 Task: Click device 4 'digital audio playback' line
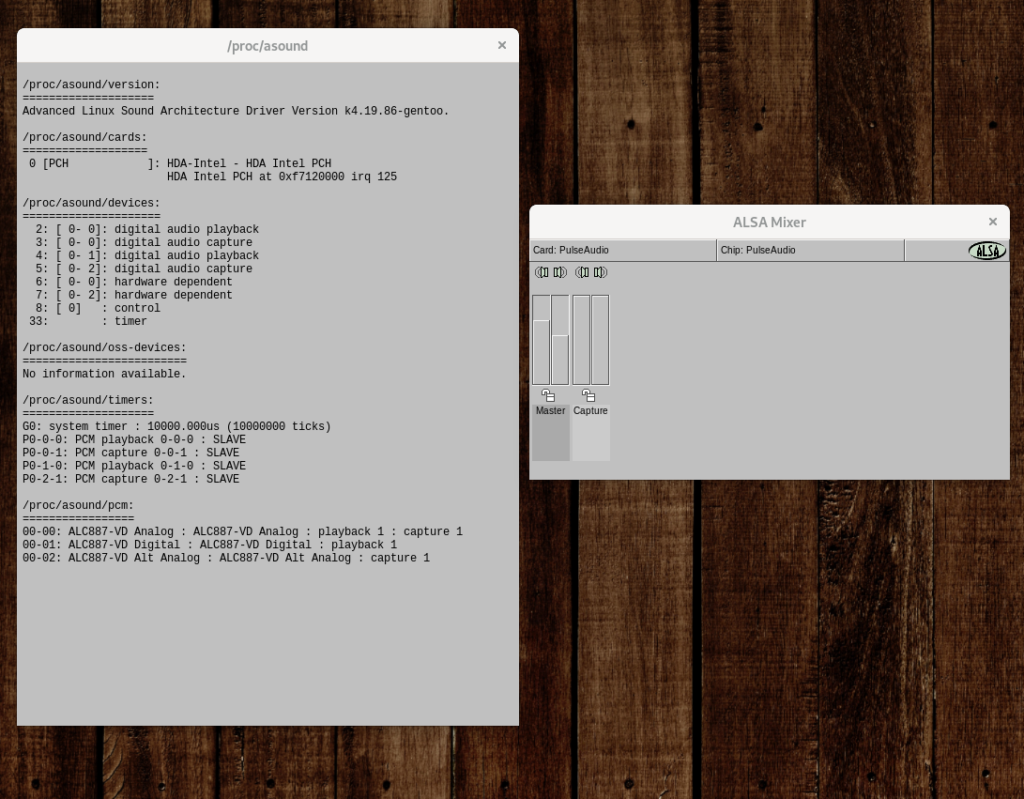tap(147, 255)
